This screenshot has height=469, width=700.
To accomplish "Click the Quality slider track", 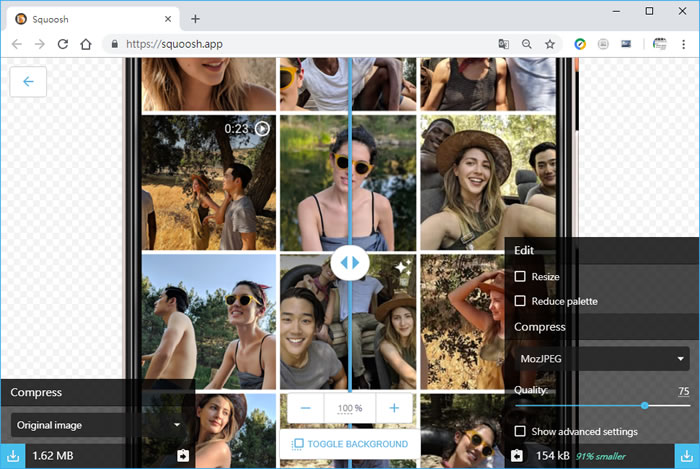I will point(601,405).
